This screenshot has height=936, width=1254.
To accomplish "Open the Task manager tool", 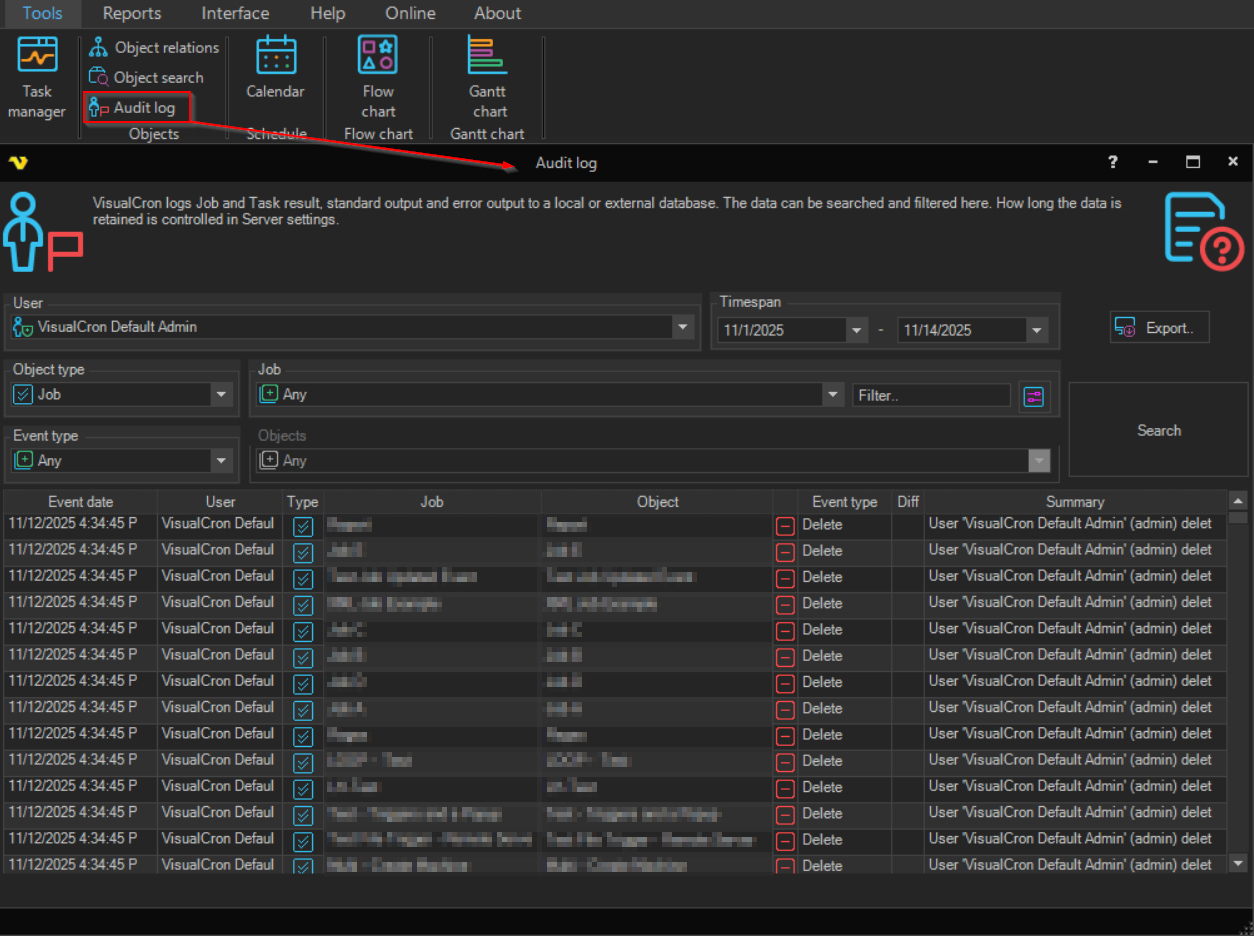I will click(37, 78).
